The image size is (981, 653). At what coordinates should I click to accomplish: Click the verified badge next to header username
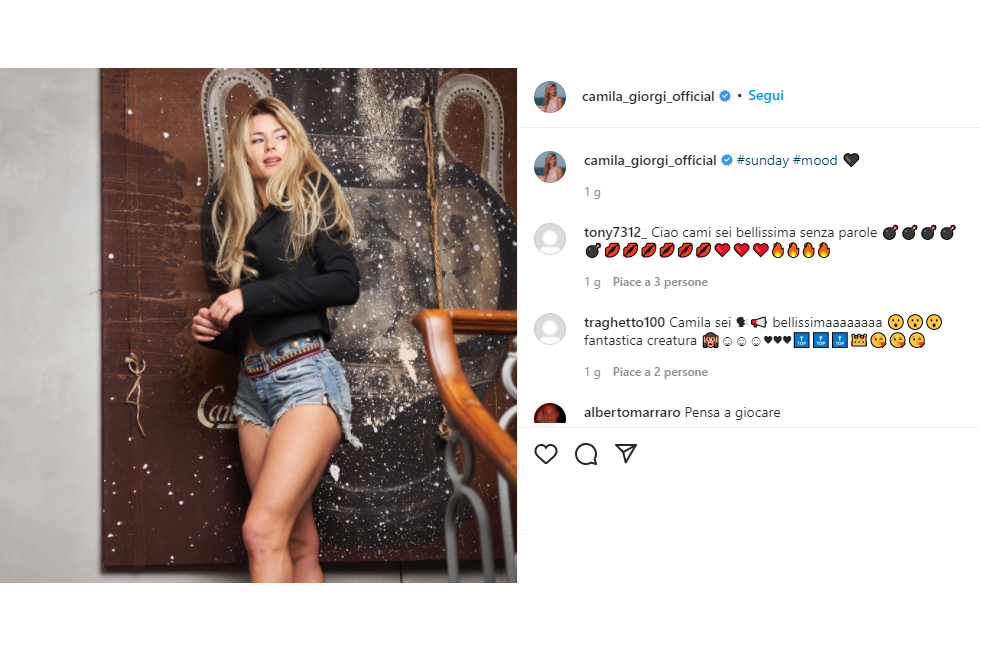click(x=725, y=96)
